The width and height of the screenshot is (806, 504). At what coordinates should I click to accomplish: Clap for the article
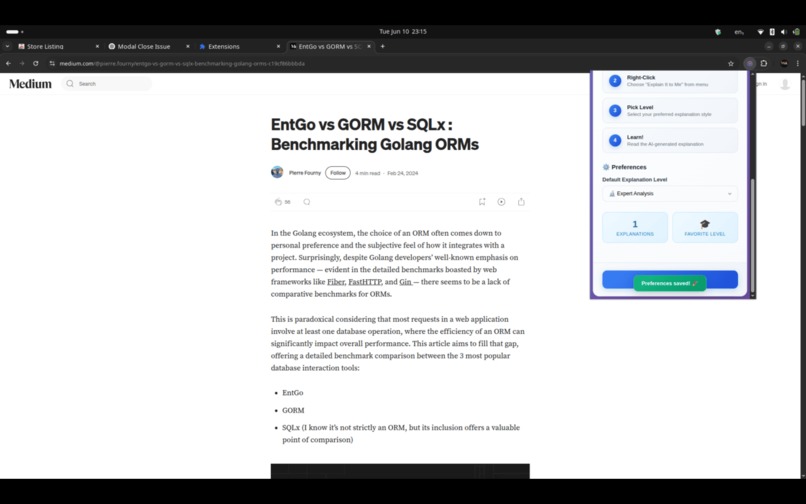pyautogui.click(x=278, y=202)
